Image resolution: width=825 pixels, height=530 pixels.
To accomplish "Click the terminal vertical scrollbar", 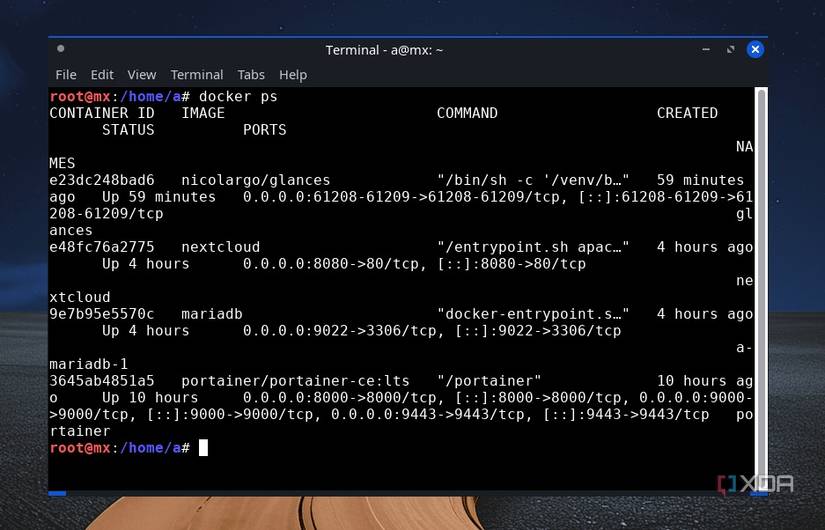I will pyautogui.click(x=761, y=289).
